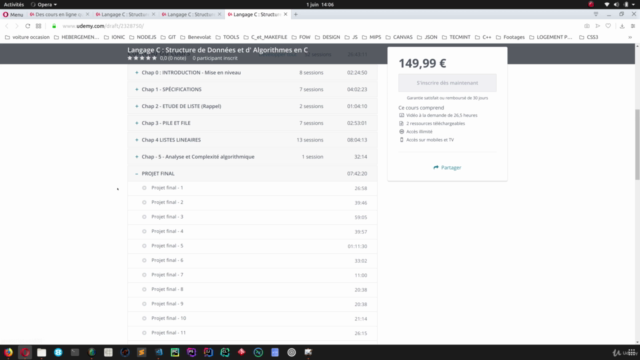Open the voiture occasion bookmarks folder
Screen dimensions: 640x360
click(x=27, y=37)
